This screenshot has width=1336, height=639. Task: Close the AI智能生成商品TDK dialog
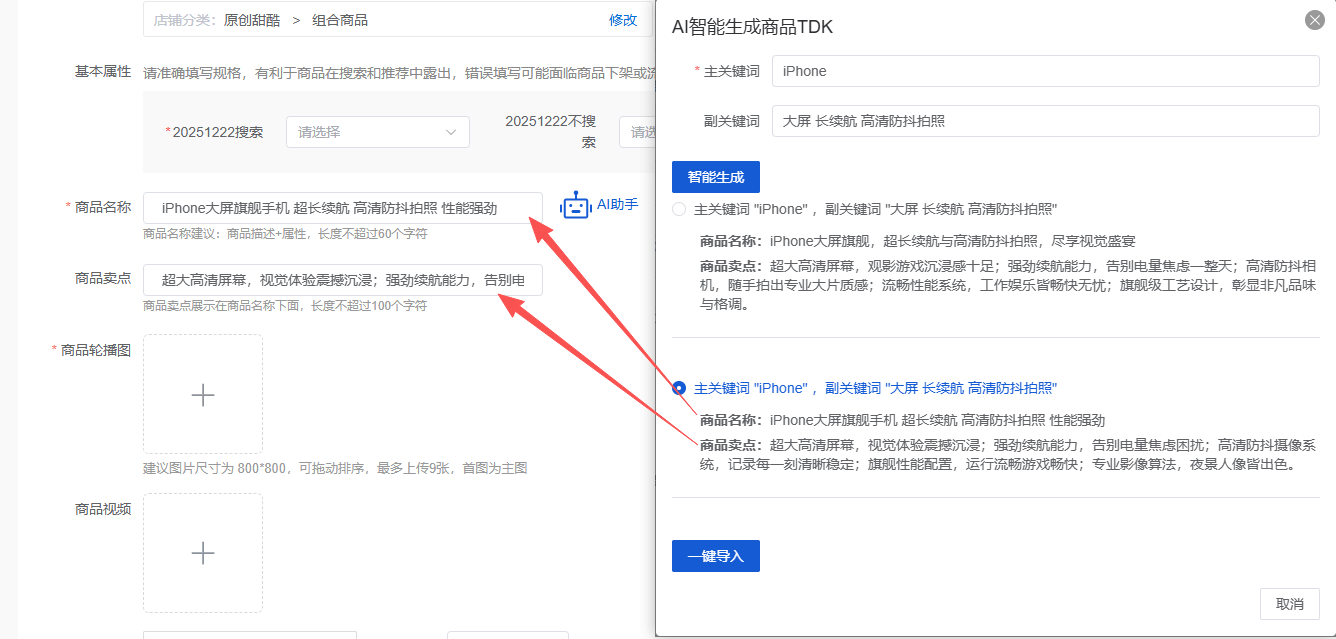coord(1315,20)
